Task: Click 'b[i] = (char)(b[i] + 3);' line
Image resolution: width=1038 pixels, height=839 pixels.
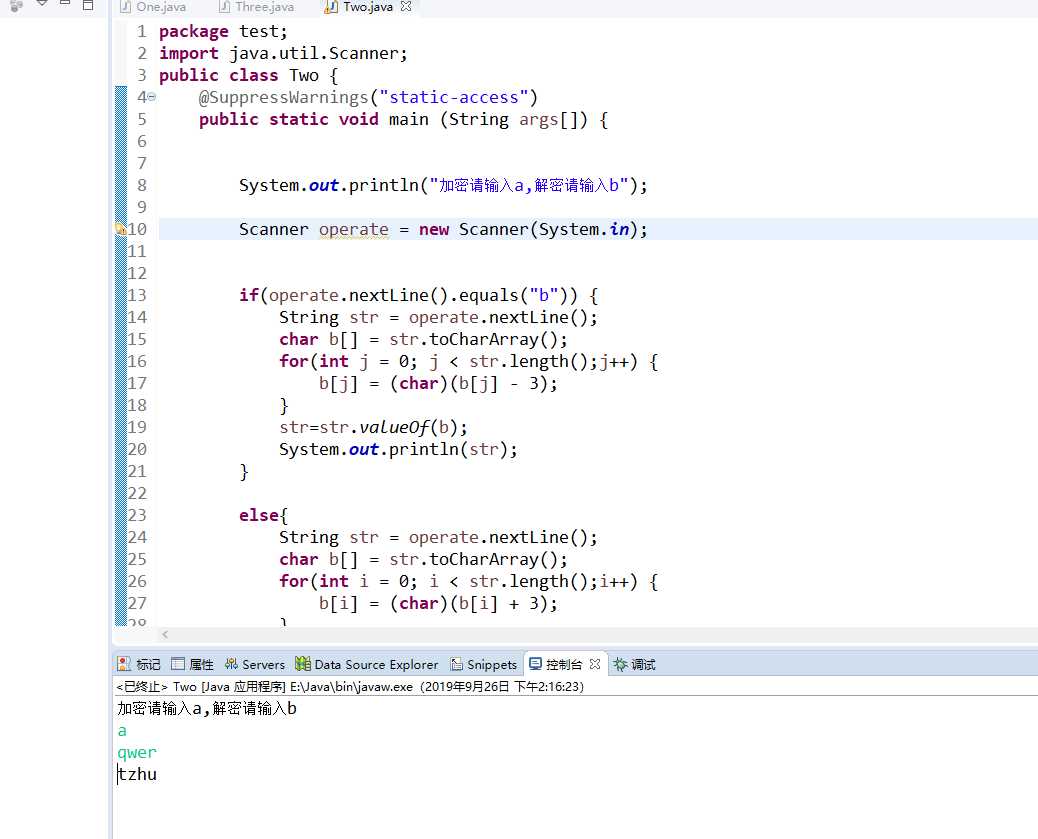Action: (438, 603)
